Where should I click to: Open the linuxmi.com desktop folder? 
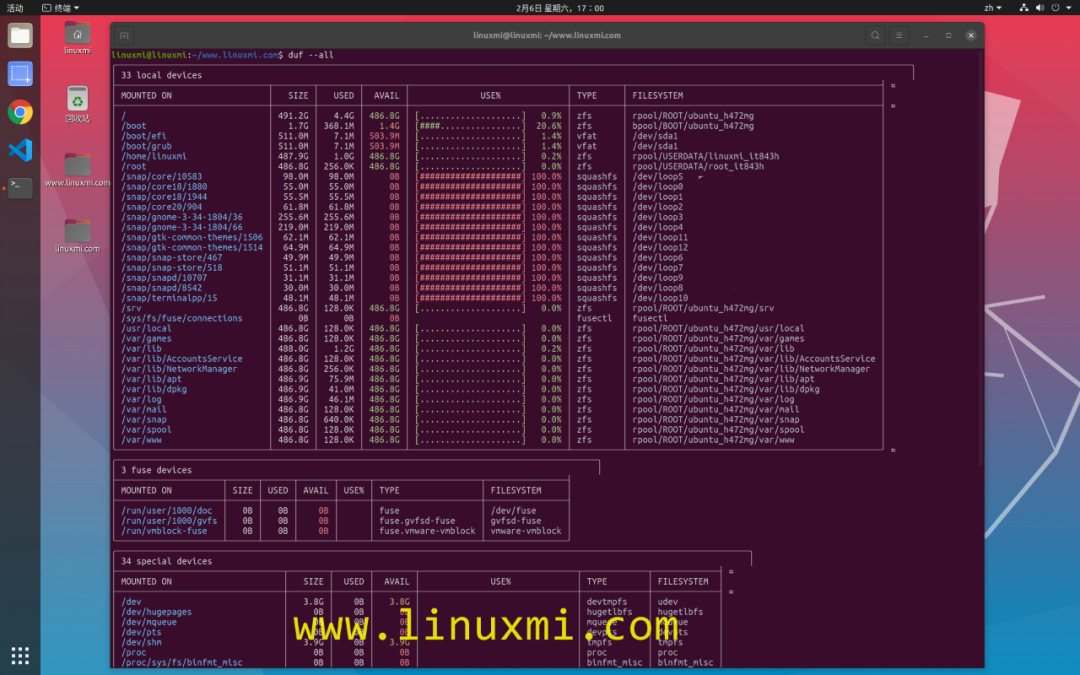click(x=77, y=236)
